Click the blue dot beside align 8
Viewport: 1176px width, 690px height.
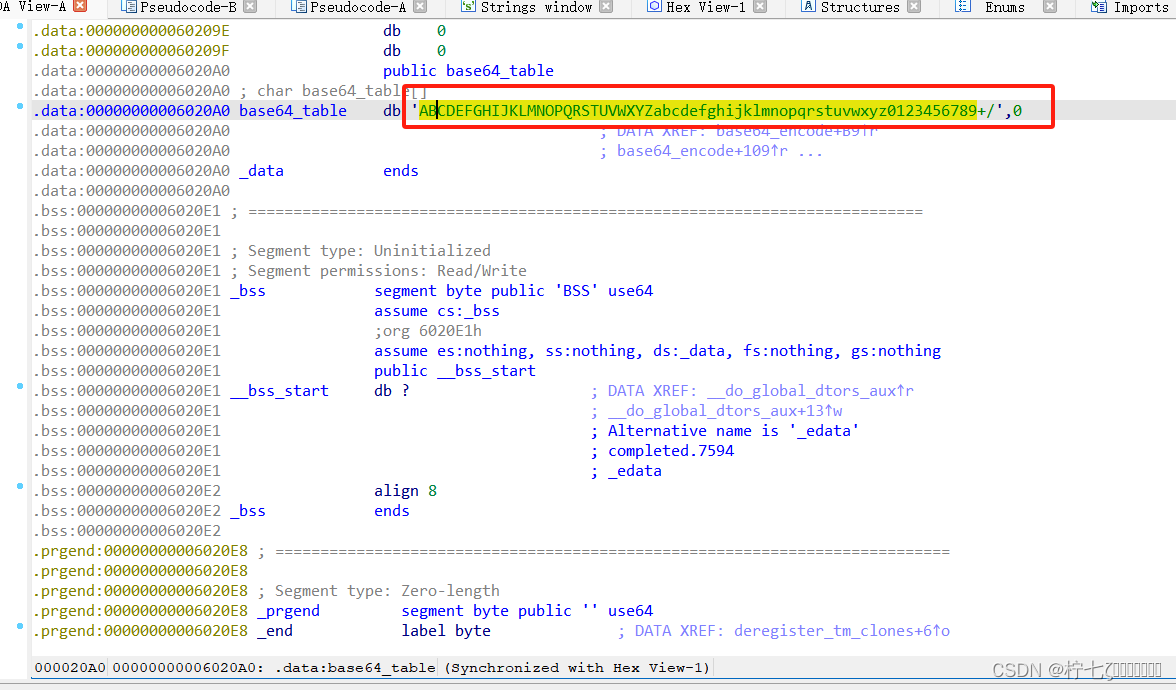coord(20,486)
